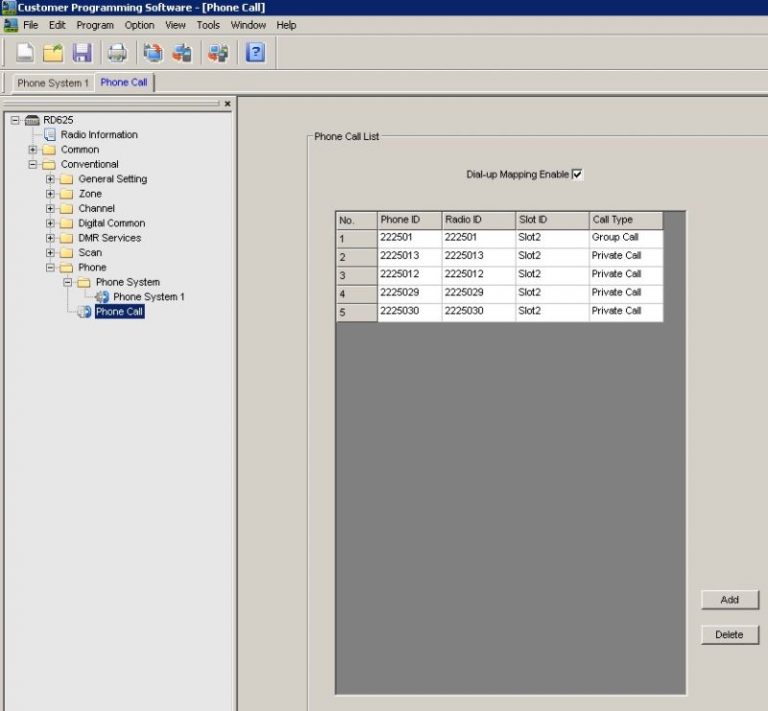Expand the Zone folder
The height and width of the screenshot is (711, 768).
(50, 194)
